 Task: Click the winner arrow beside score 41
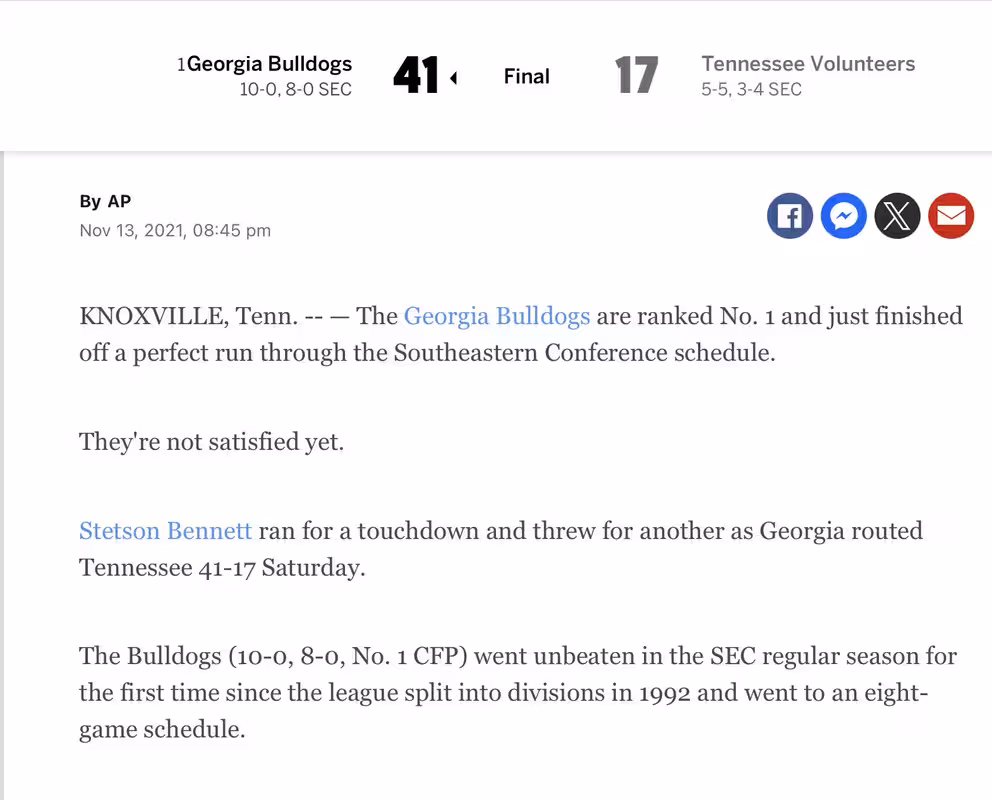coord(454,78)
